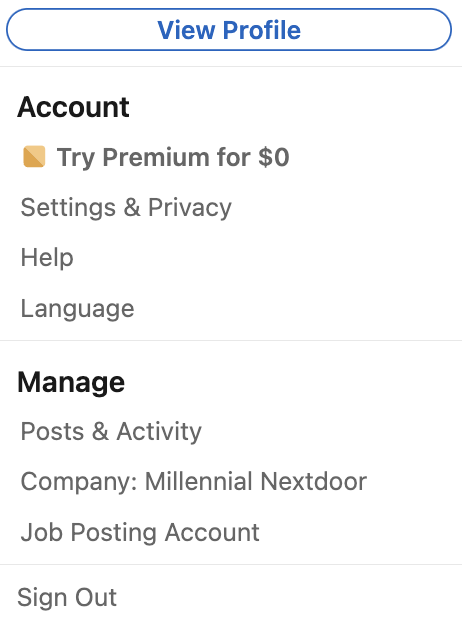Image resolution: width=462 pixels, height=626 pixels.
Task: Log out using the bottom menu entry
Action: 67,597
